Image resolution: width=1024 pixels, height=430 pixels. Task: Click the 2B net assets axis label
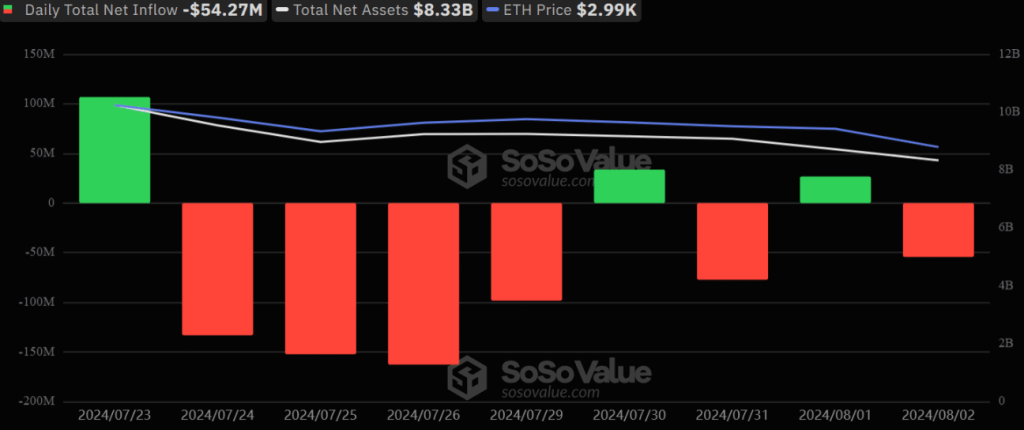coord(1006,342)
